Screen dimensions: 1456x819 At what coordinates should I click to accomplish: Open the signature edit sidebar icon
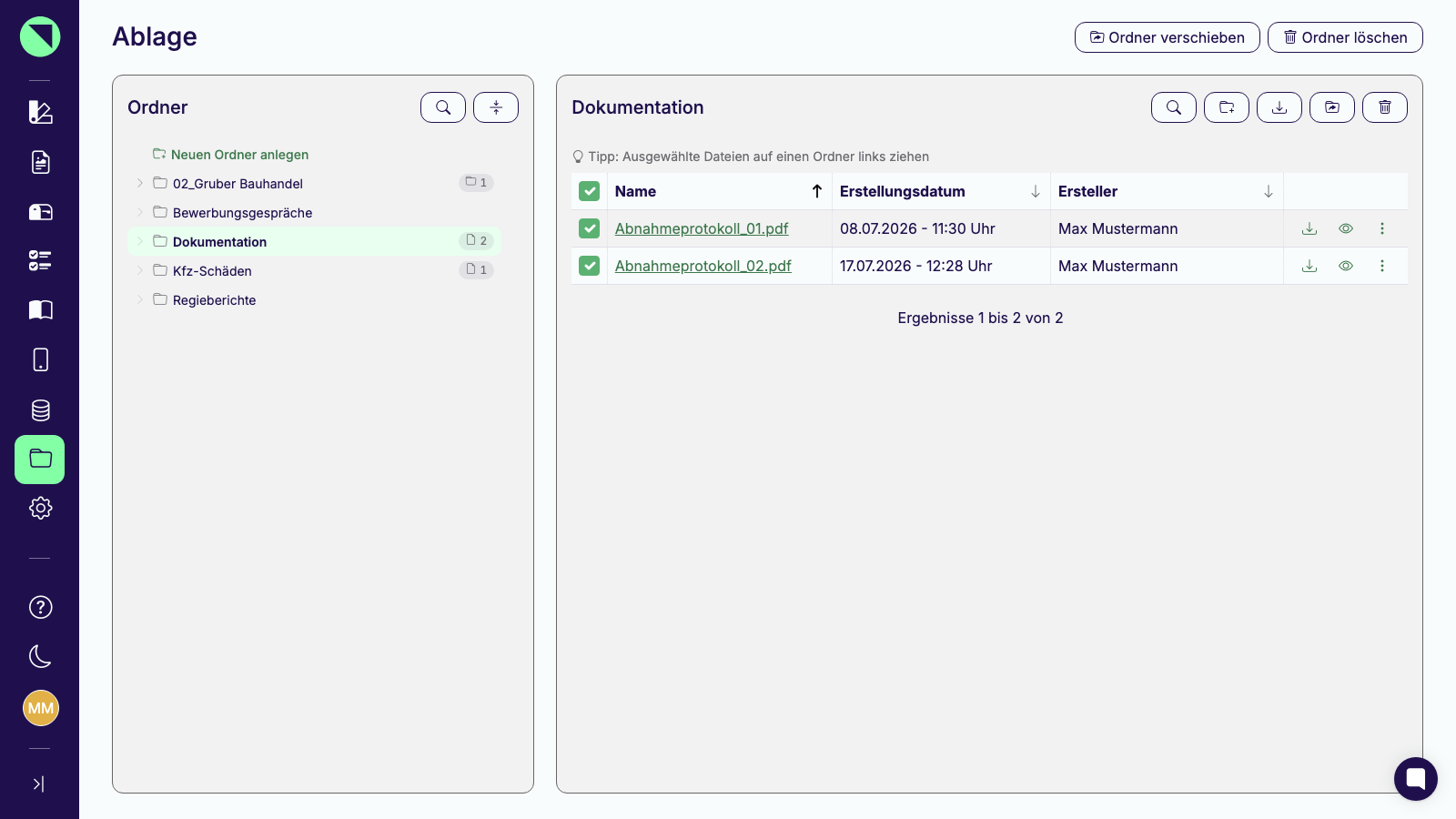(40, 112)
